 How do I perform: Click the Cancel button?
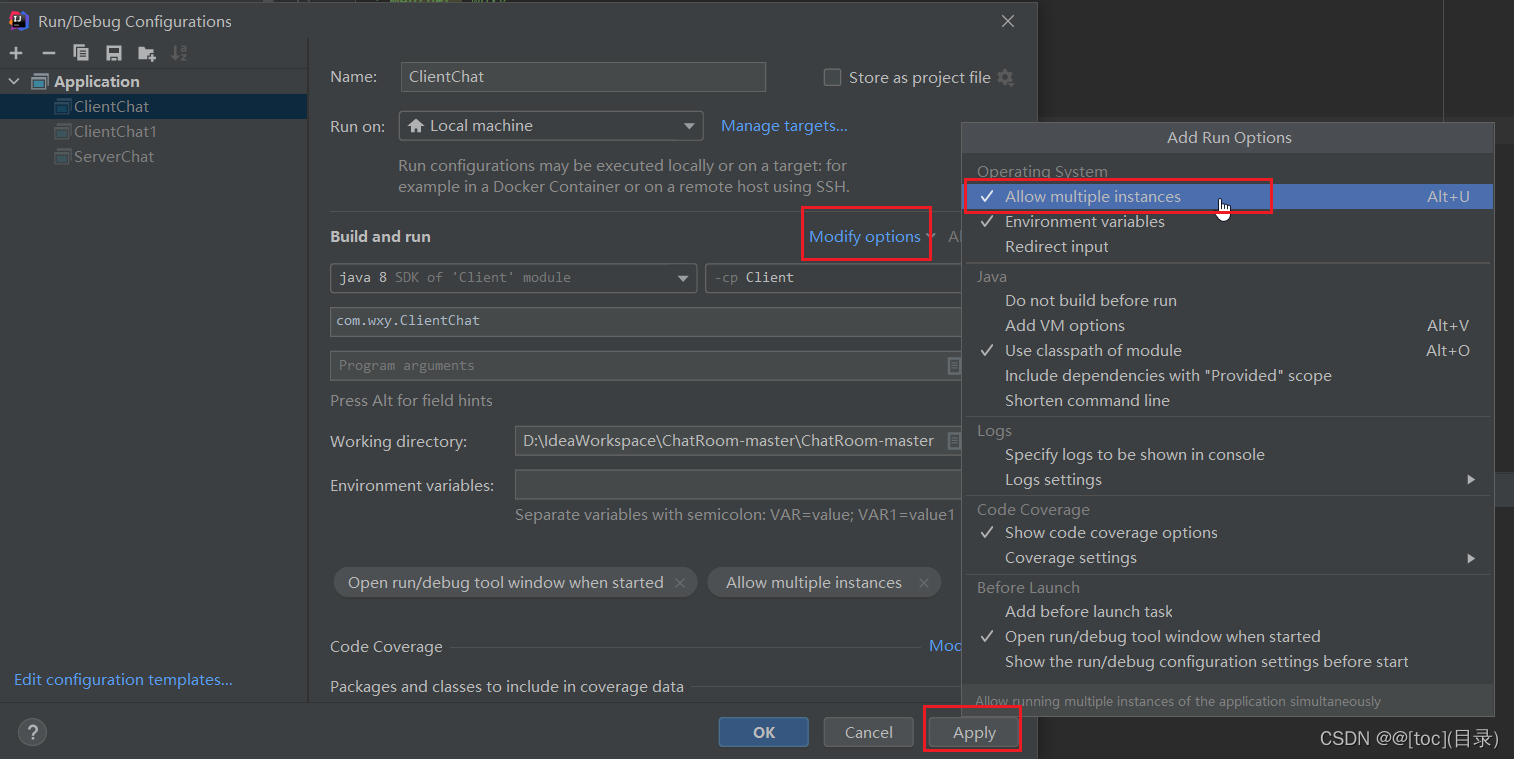pos(868,732)
